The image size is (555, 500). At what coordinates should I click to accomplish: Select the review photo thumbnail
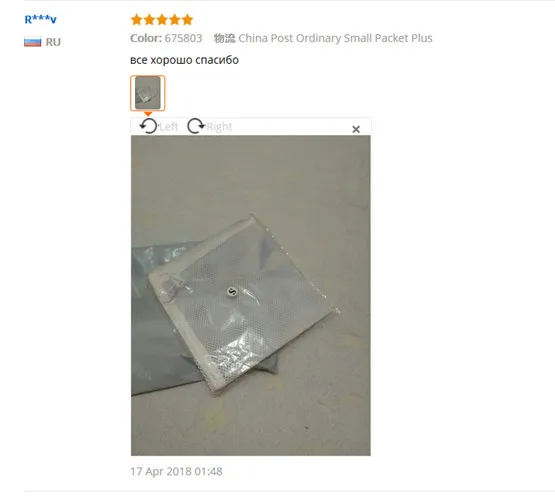click(x=148, y=93)
